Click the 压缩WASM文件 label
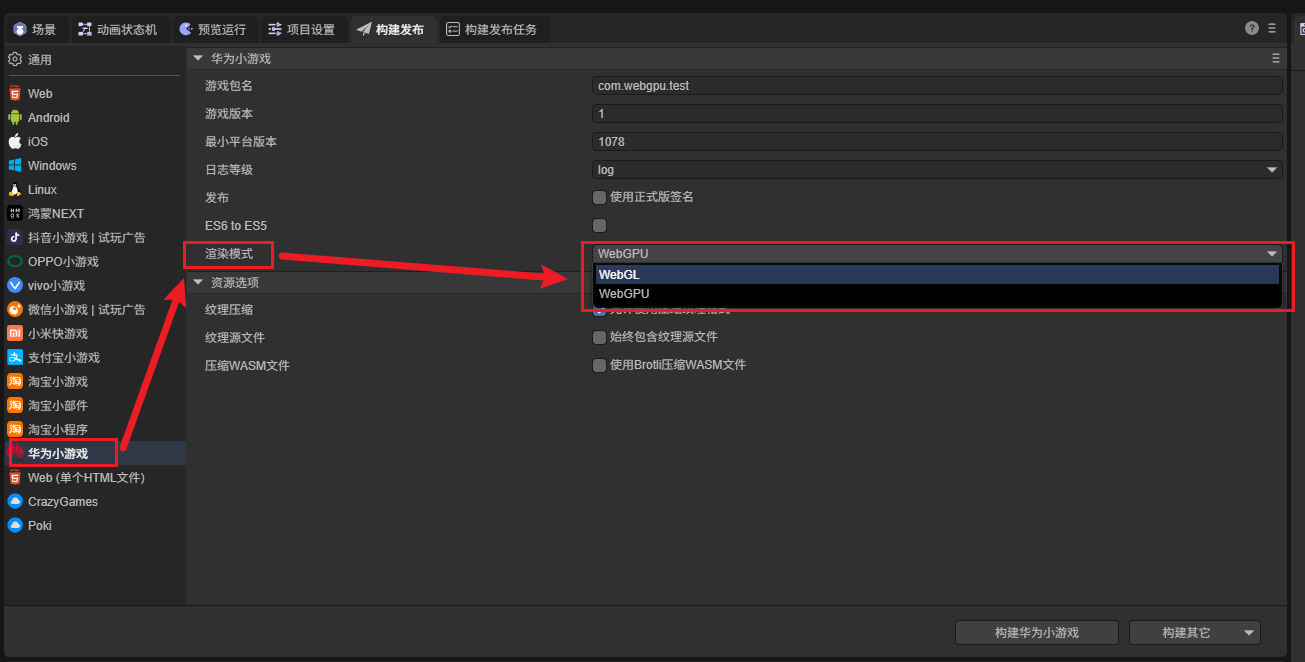The image size is (1305, 662). coord(247,366)
